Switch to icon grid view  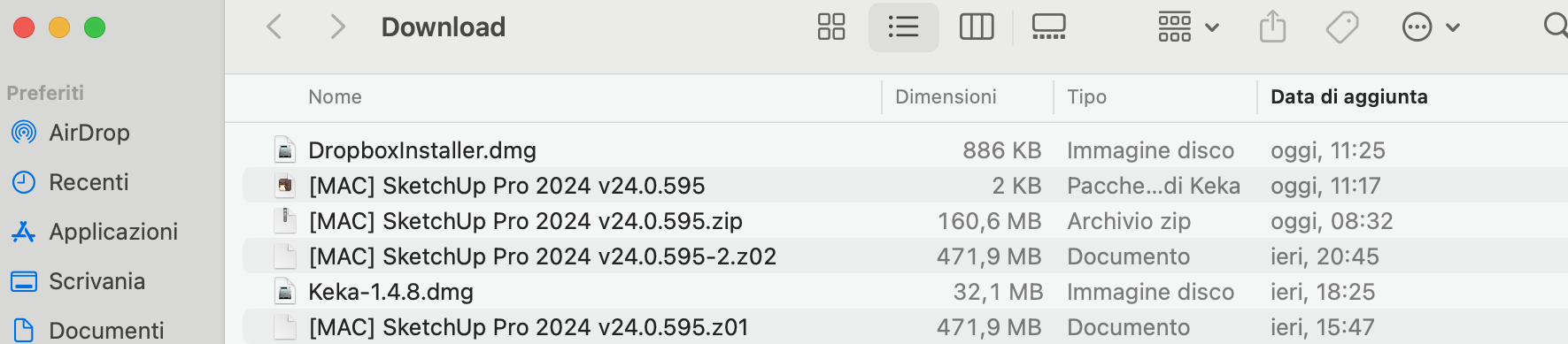831,27
